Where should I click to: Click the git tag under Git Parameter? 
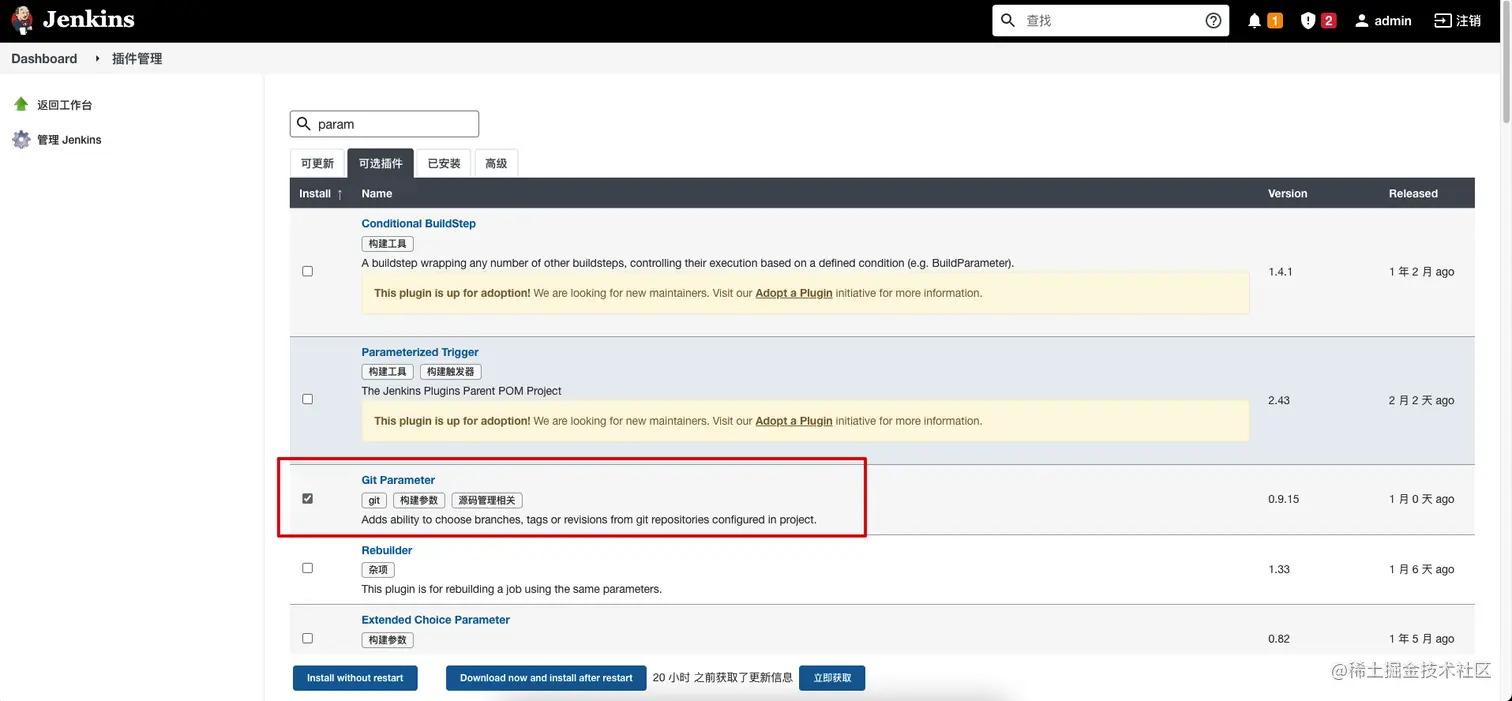click(x=374, y=500)
